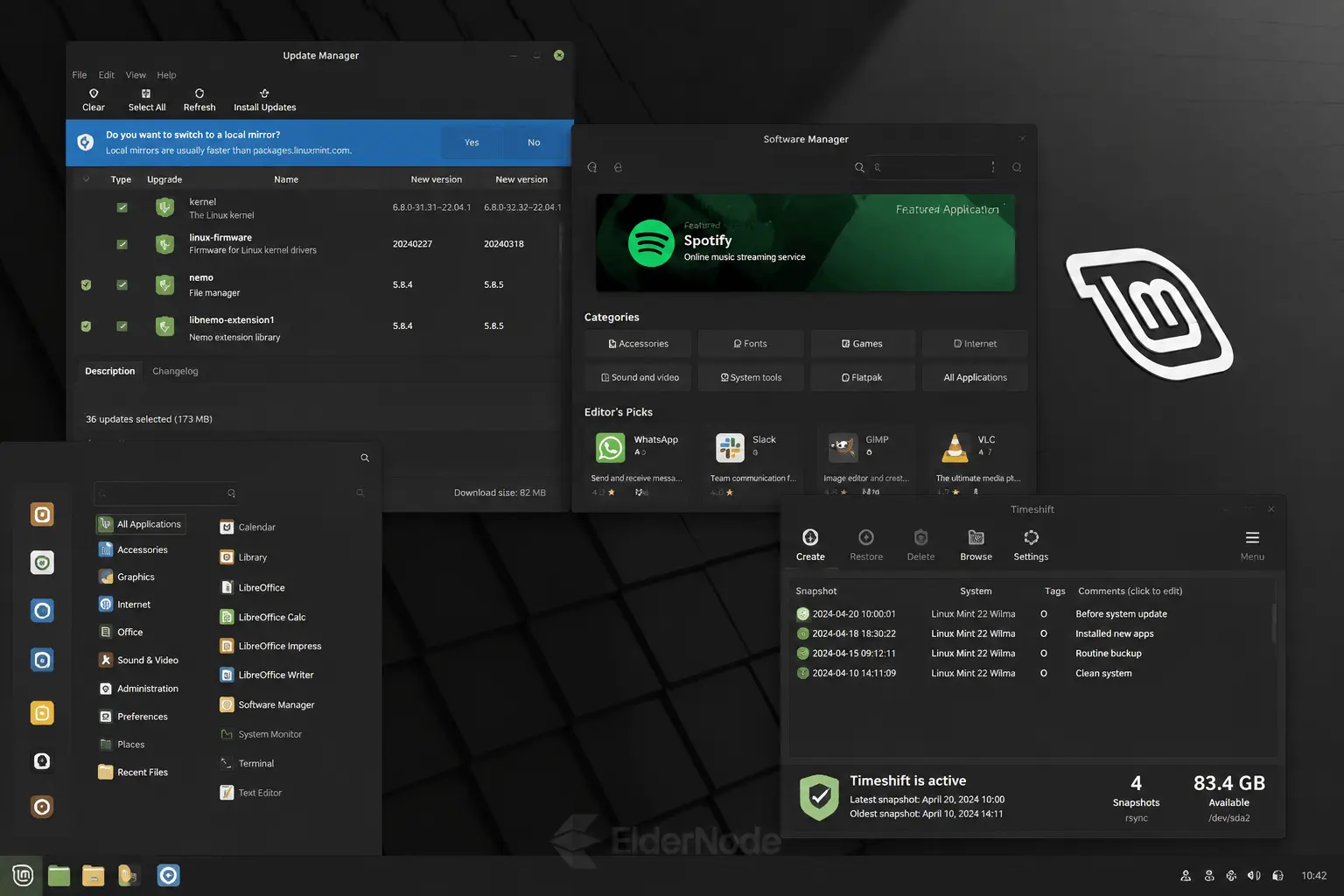This screenshot has width=1344, height=896.
Task: Open the File menu in Update Manager
Action: (80, 75)
